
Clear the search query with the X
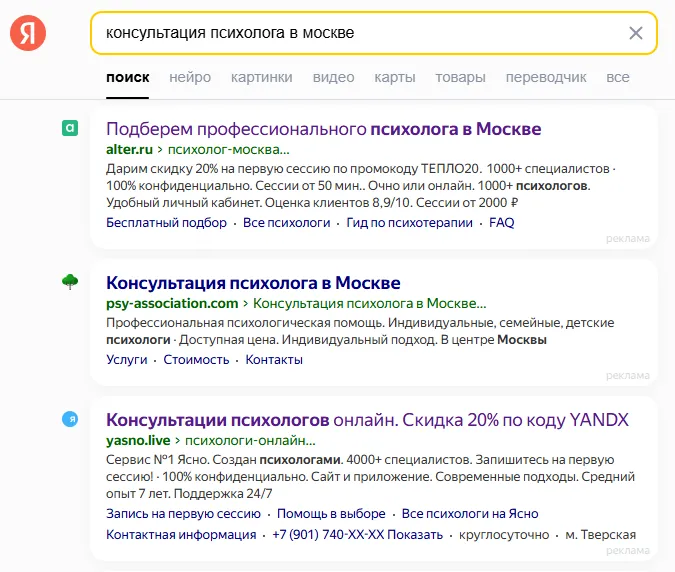click(x=636, y=33)
